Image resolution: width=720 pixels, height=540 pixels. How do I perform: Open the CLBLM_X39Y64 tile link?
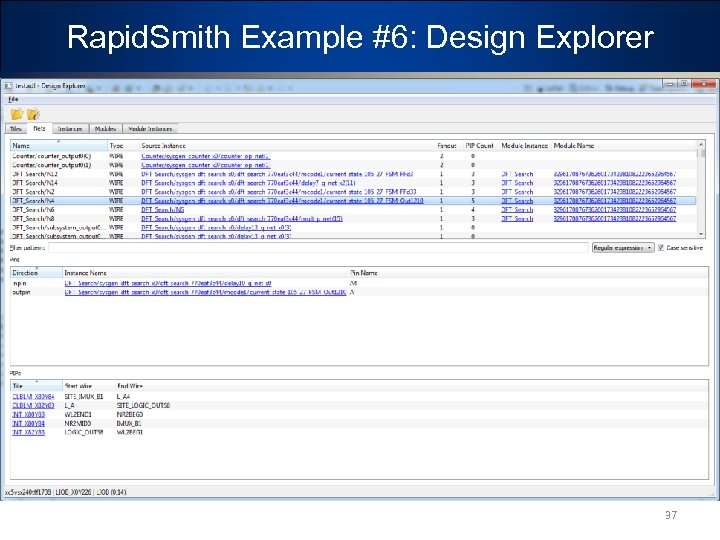31,396
